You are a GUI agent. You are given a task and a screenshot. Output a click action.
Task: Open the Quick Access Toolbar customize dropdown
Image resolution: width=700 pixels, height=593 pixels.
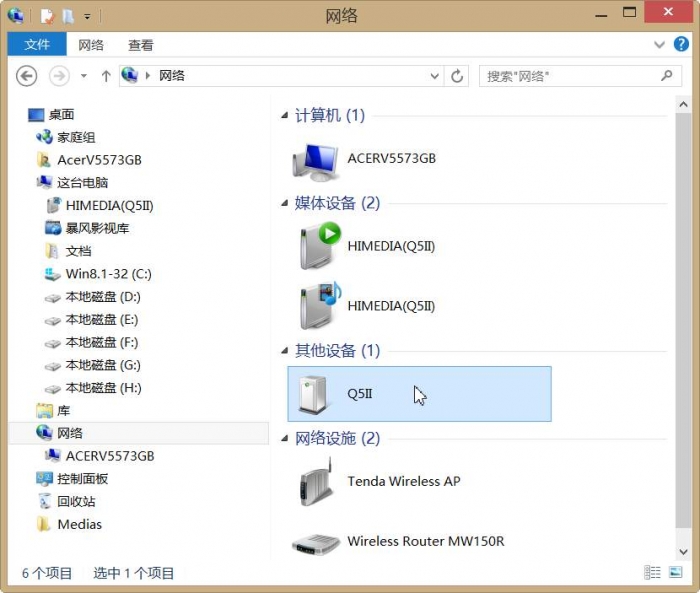[88, 17]
